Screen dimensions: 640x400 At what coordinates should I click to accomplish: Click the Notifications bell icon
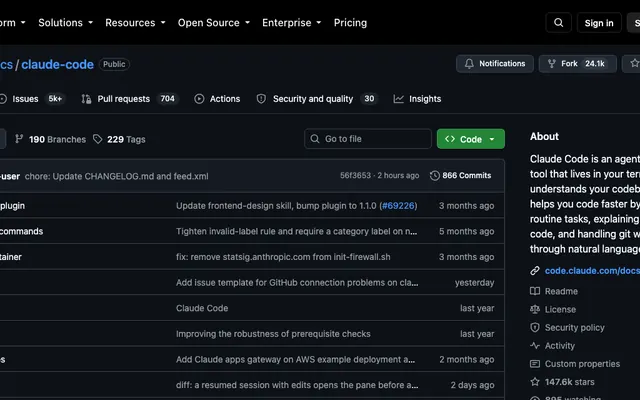click(469, 64)
